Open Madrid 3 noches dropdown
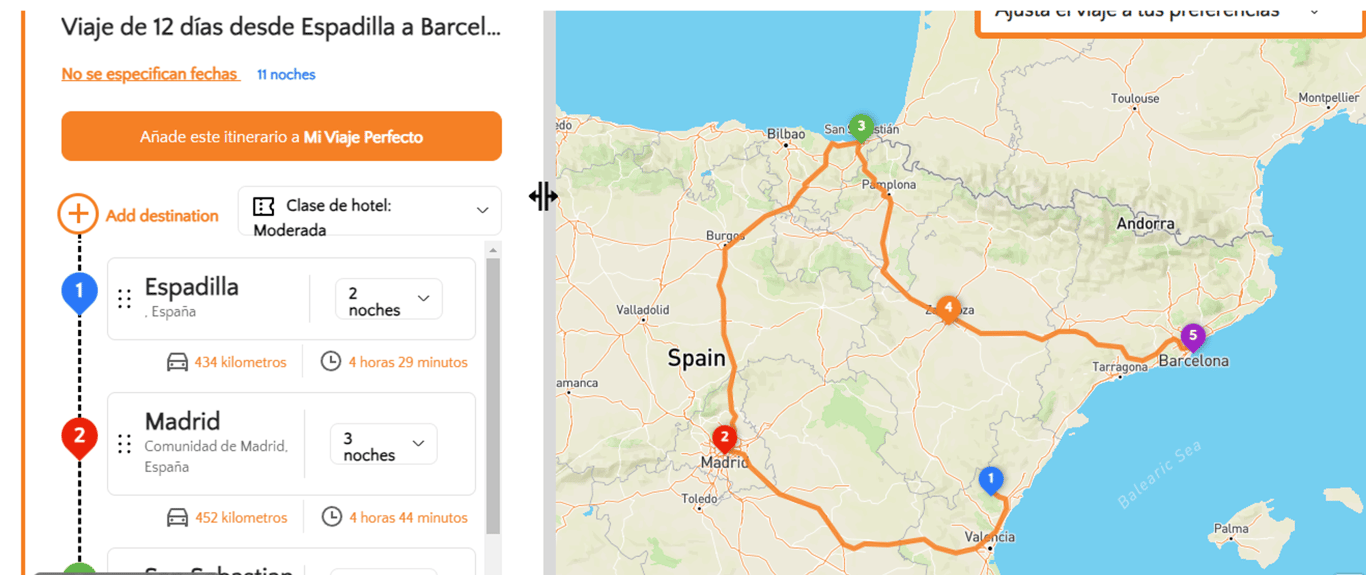The image size is (1366, 575). 384,444
